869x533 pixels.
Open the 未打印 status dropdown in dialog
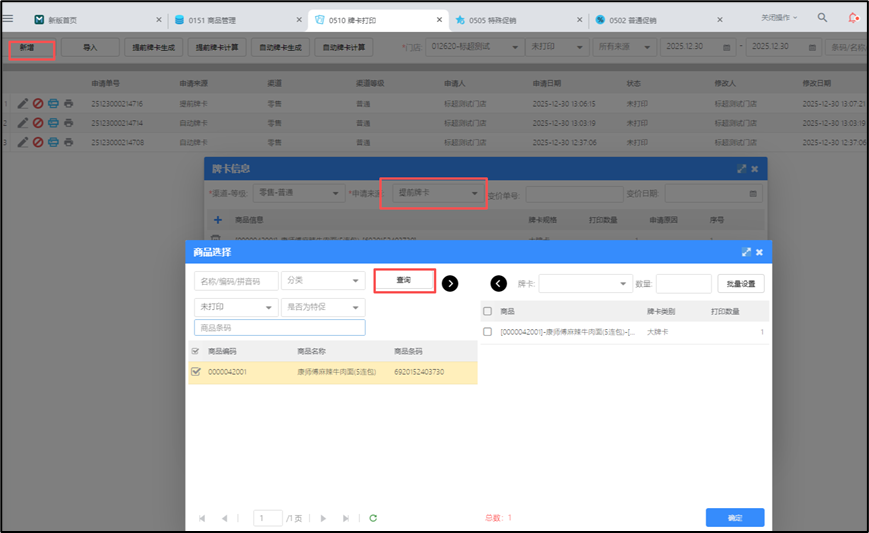(x=235, y=307)
